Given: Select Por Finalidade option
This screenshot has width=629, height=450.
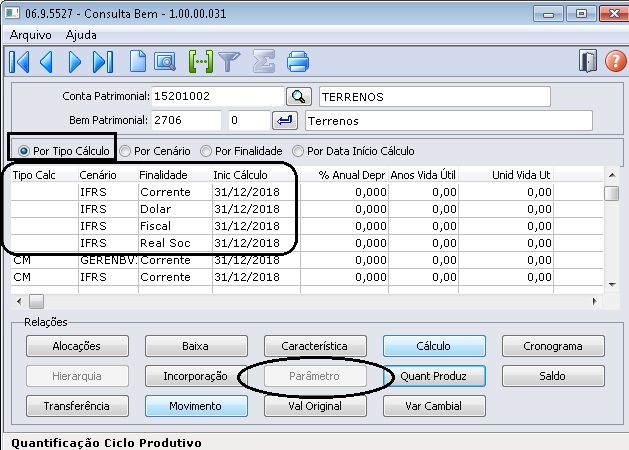Looking at the screenshot, I should coord(241,151).
